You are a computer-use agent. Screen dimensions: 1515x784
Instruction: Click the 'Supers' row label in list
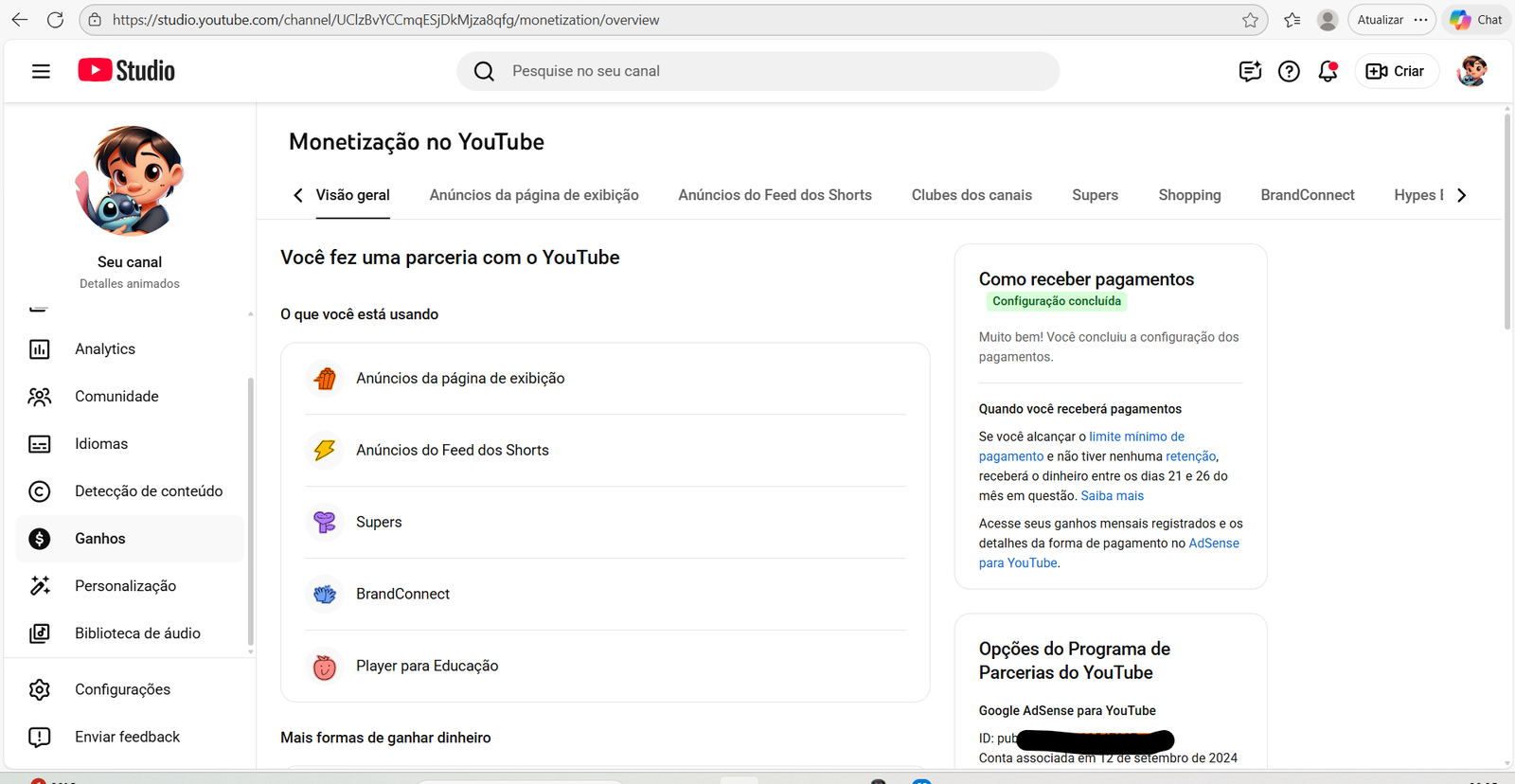pyautogui.click(x=379, y=522)
